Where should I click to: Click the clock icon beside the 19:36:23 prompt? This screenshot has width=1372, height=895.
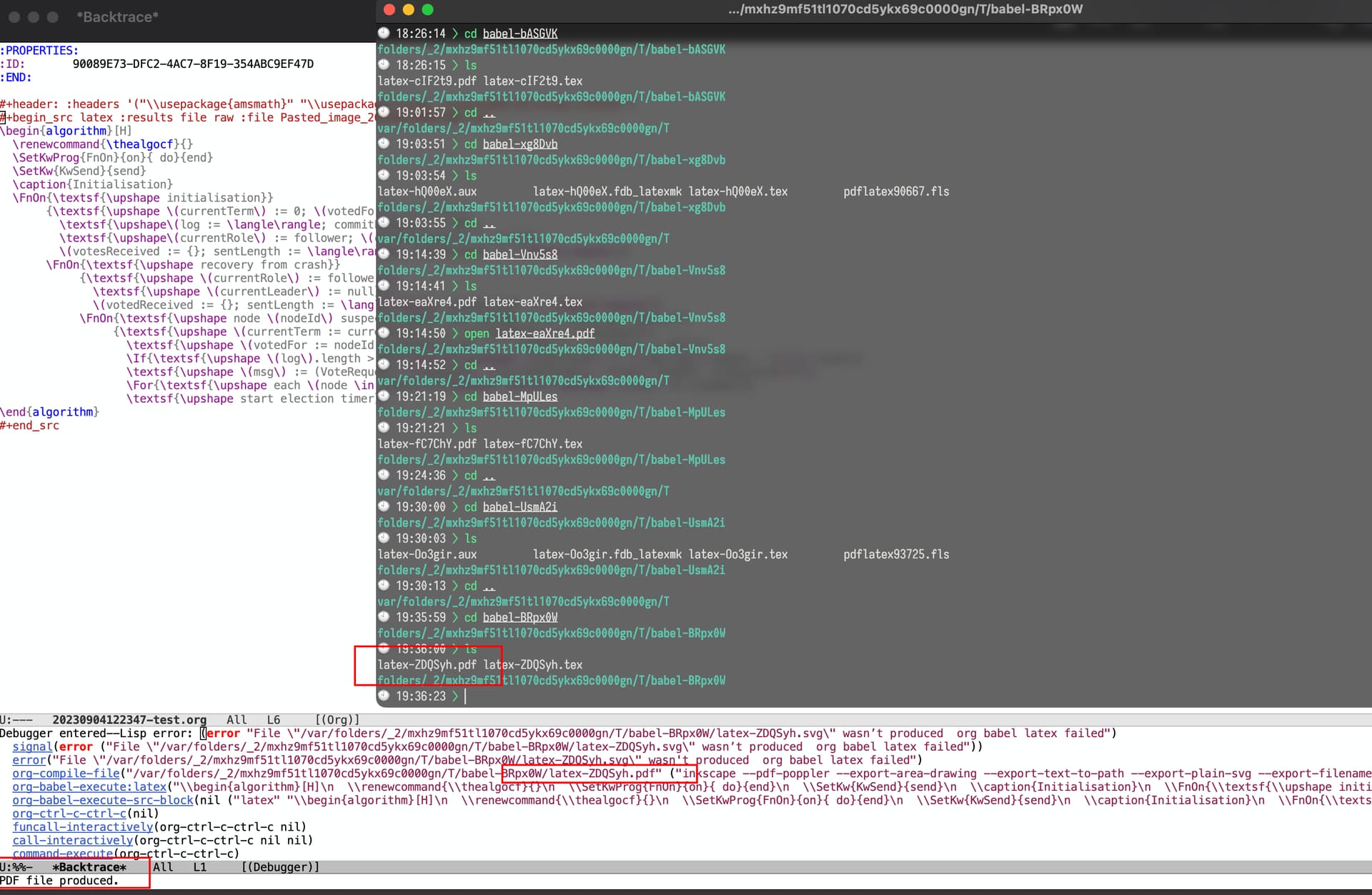coord(382,696)
